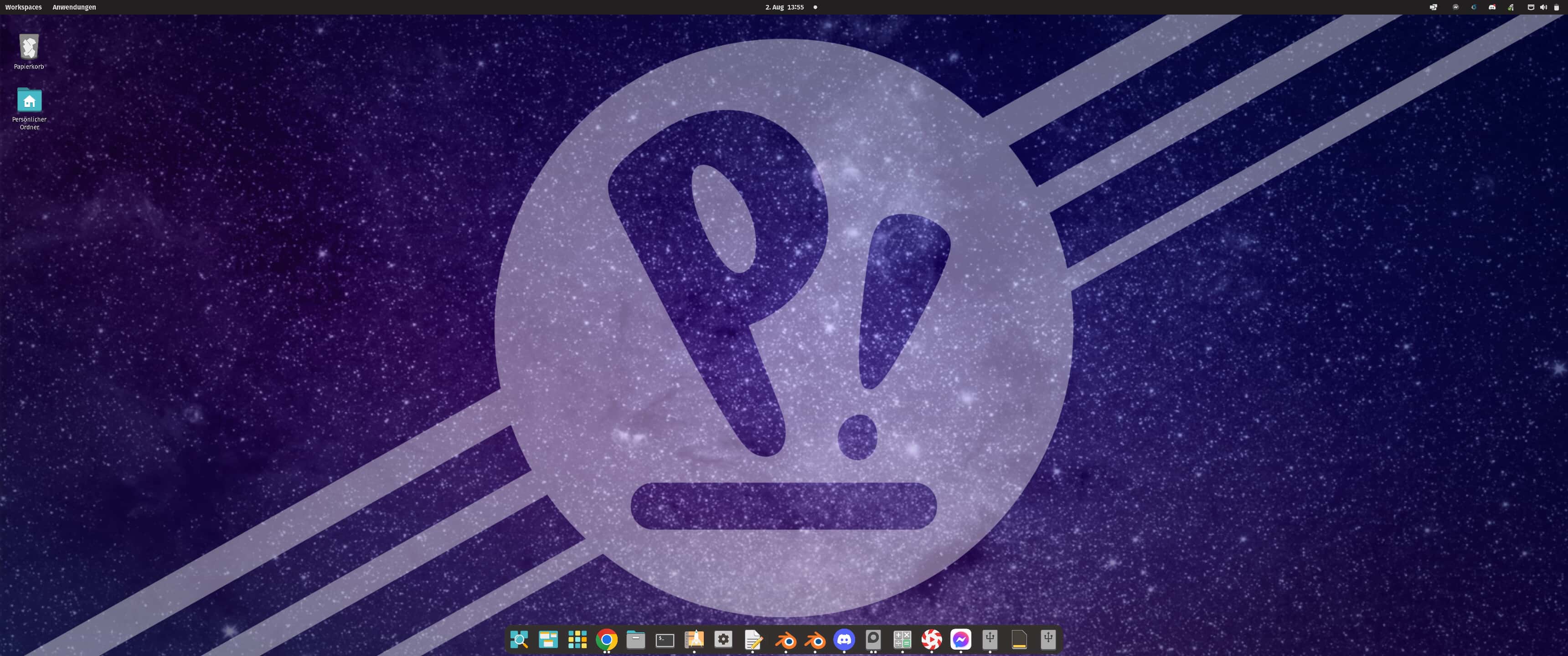Open the Files manager in dock
1568x656 pixels.
pyautogui.click(x=635, y=640)
